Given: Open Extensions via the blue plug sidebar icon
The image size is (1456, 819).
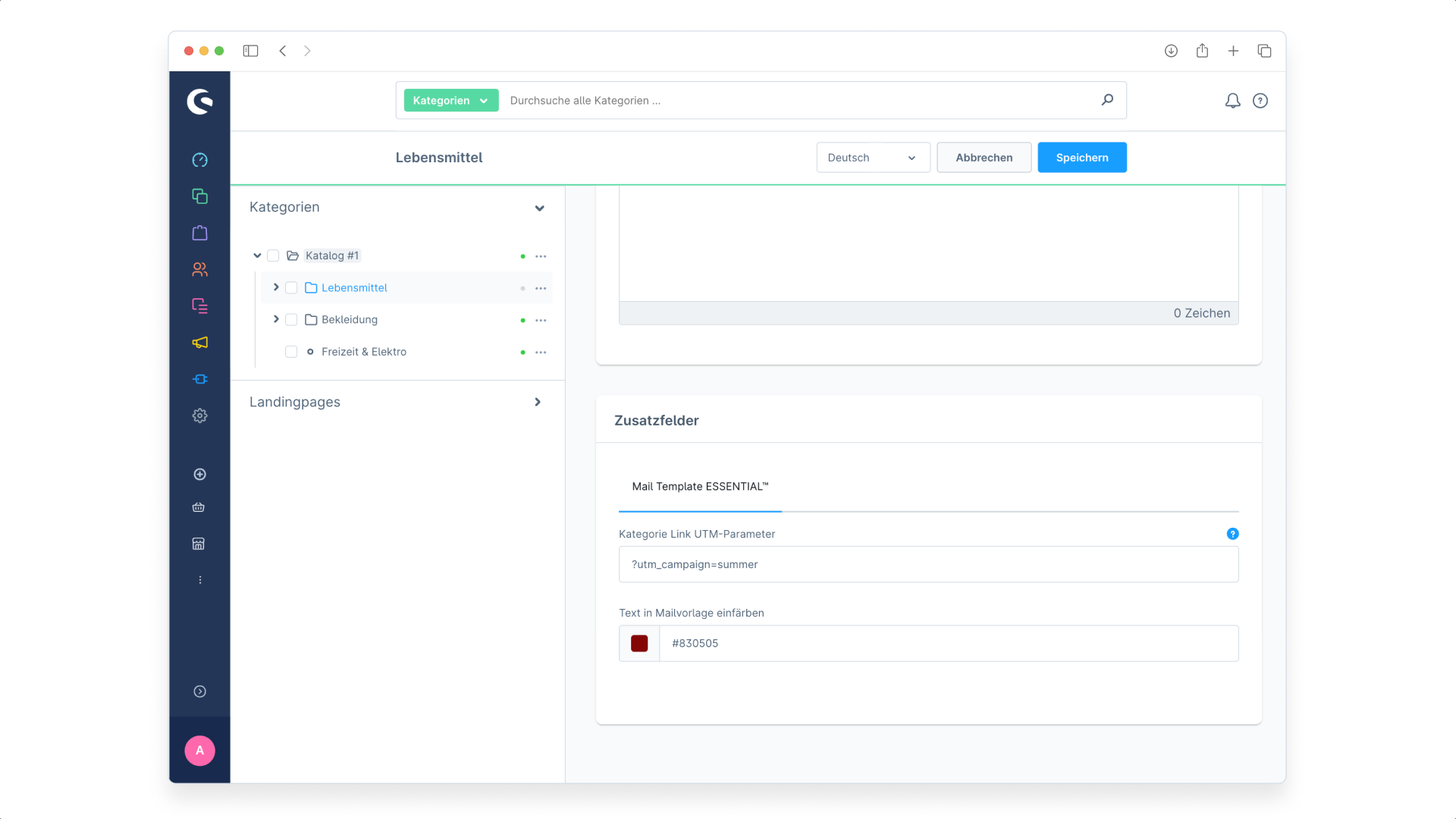Looking at the screenshot, I should point(199,379).
